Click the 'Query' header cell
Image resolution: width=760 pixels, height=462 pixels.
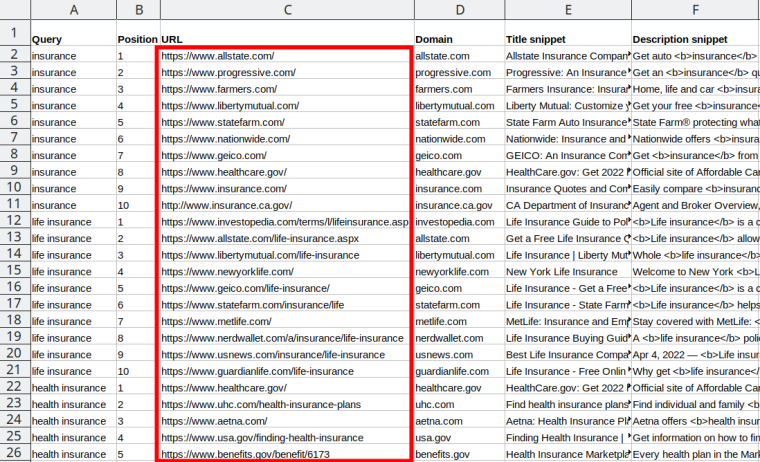74,33
